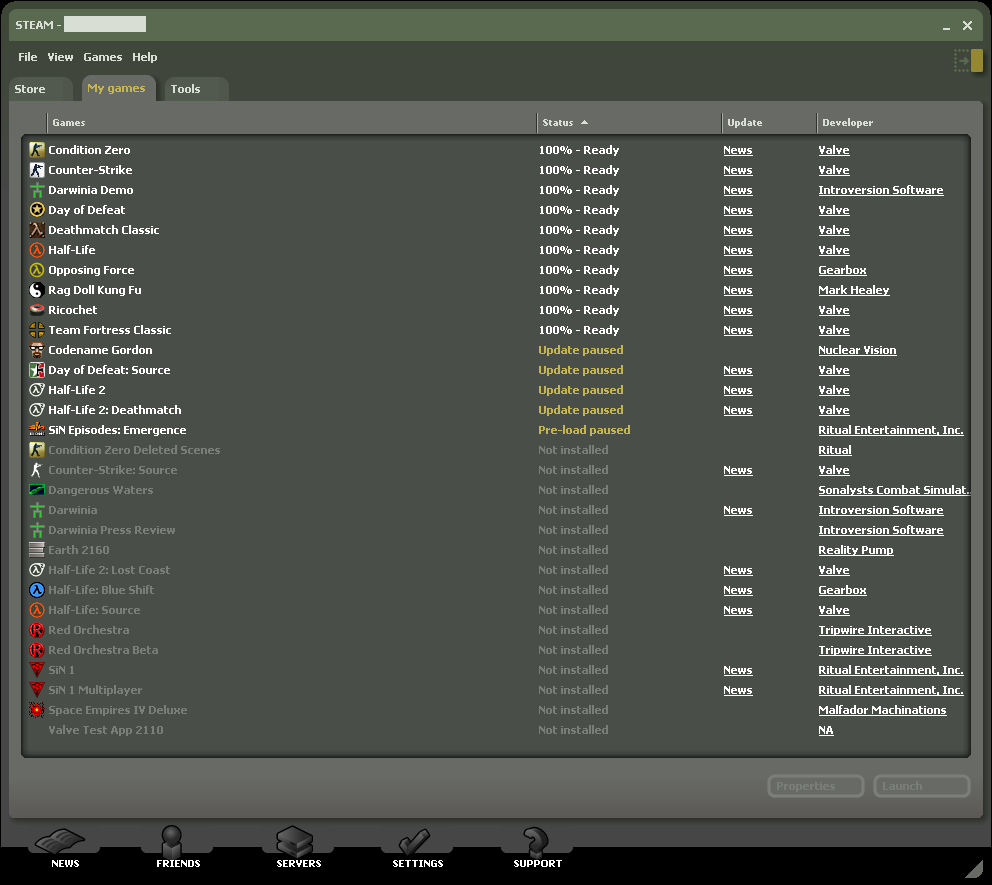The image size is (992, 885).
Task: Click the Day of Defeat icon
Action: click(37, 210)
